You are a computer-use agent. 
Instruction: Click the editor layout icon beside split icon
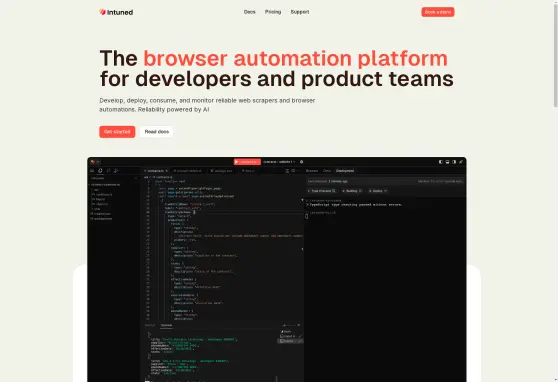point(293,171)
